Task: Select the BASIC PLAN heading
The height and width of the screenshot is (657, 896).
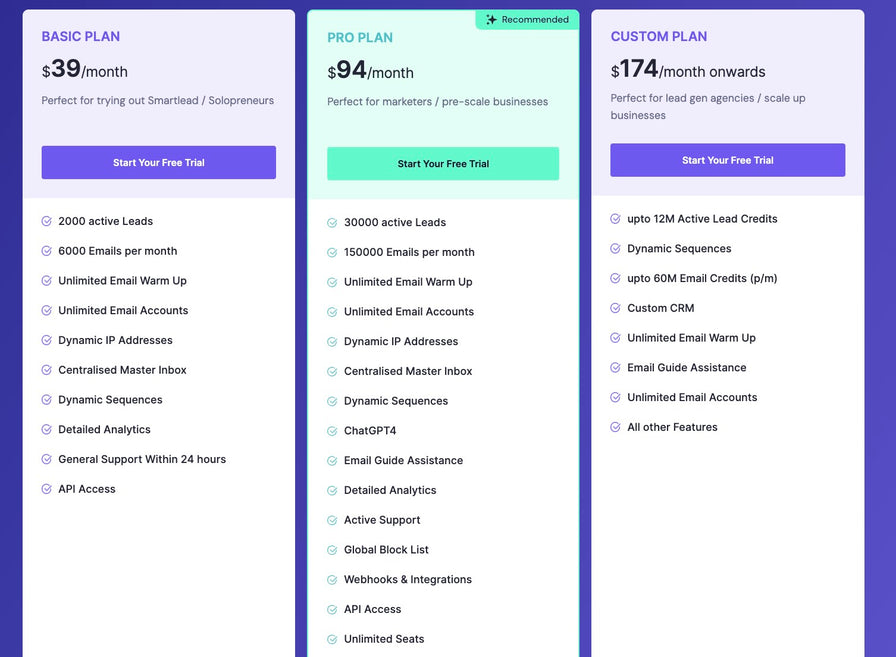Action: pyautogui.click(x=81, y=37)
